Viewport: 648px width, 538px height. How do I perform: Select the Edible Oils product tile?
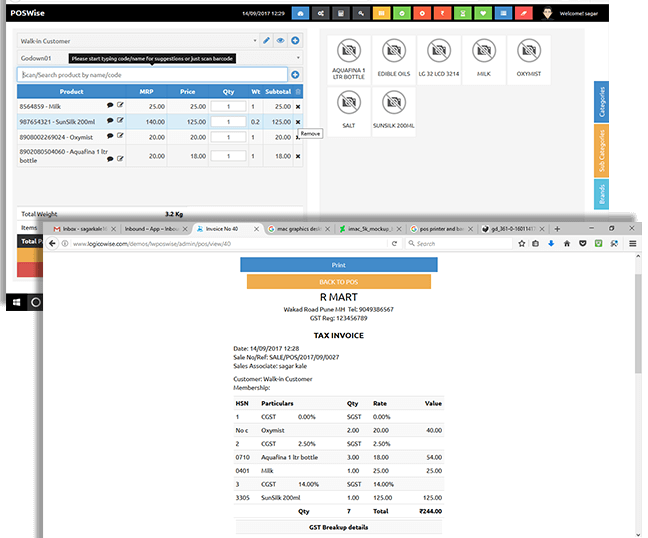tap(394, 60)
